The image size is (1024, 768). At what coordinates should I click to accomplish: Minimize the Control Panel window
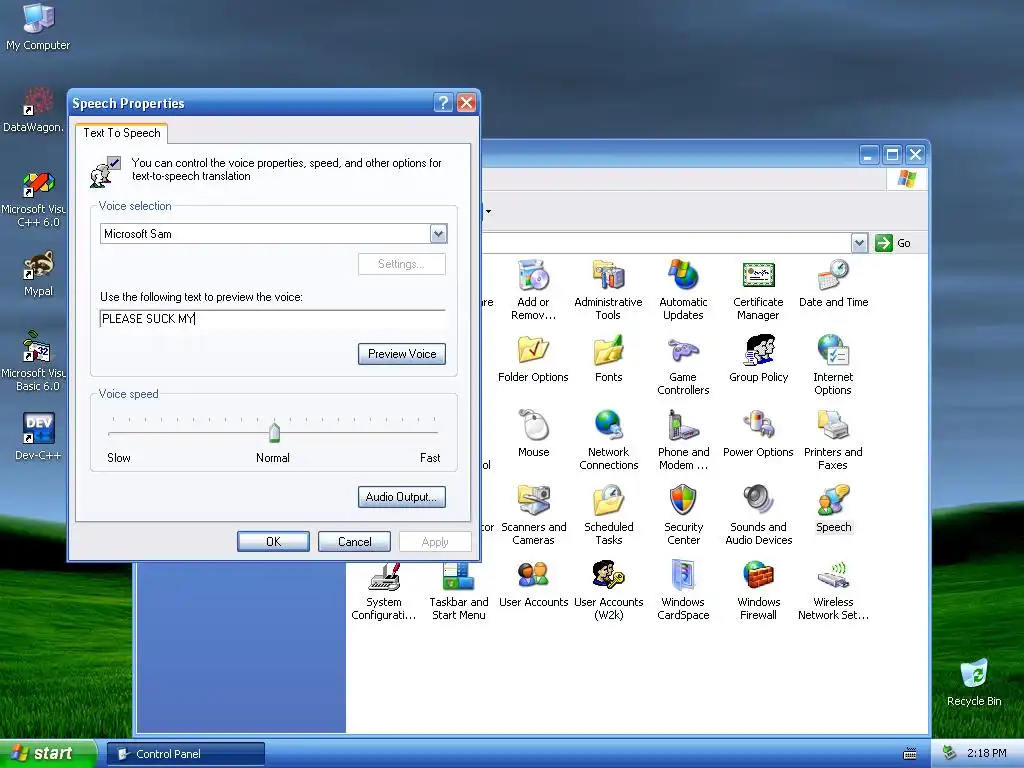[869, 155]
